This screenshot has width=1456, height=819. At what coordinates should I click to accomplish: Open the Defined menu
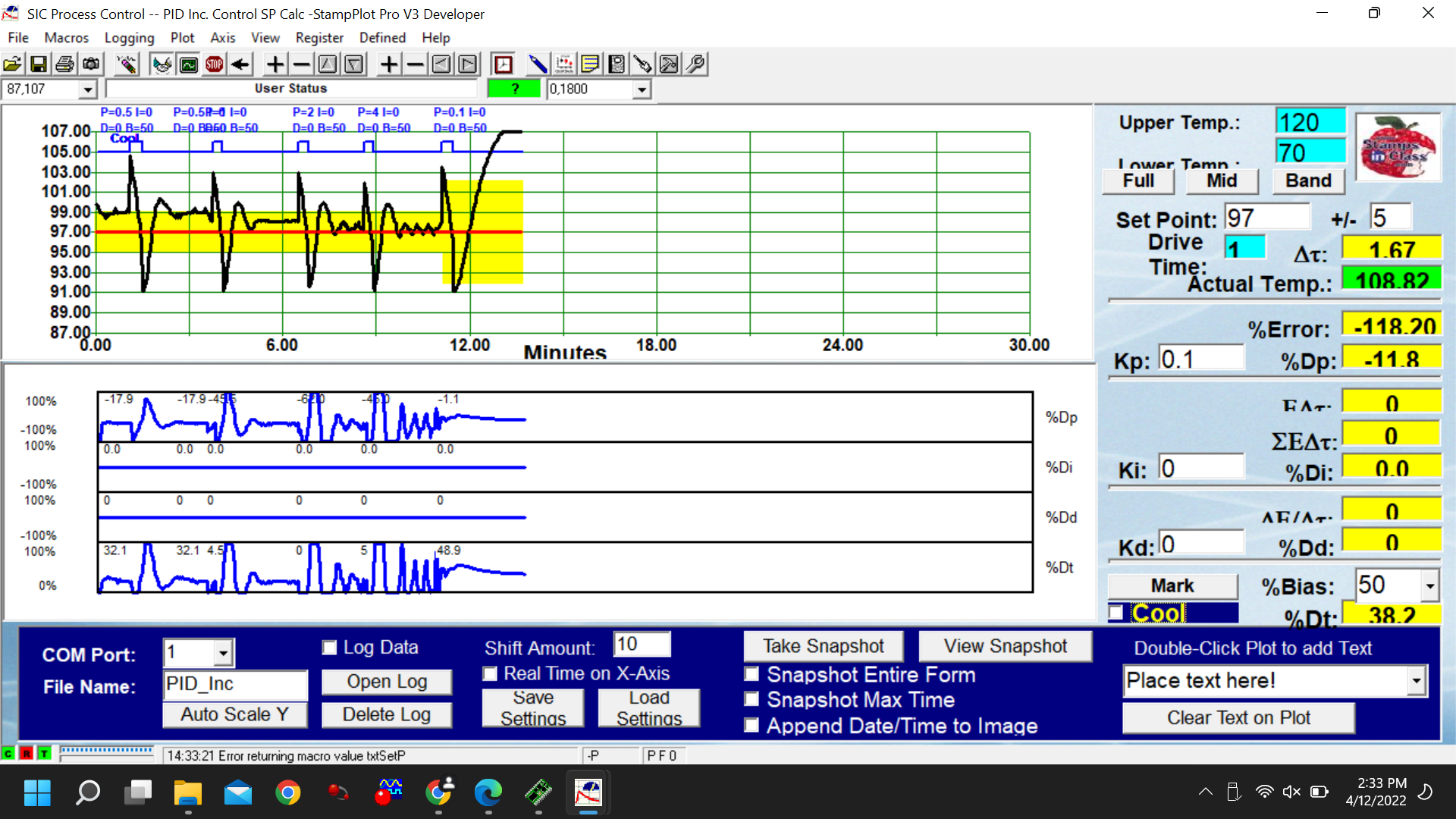[382, 37]
